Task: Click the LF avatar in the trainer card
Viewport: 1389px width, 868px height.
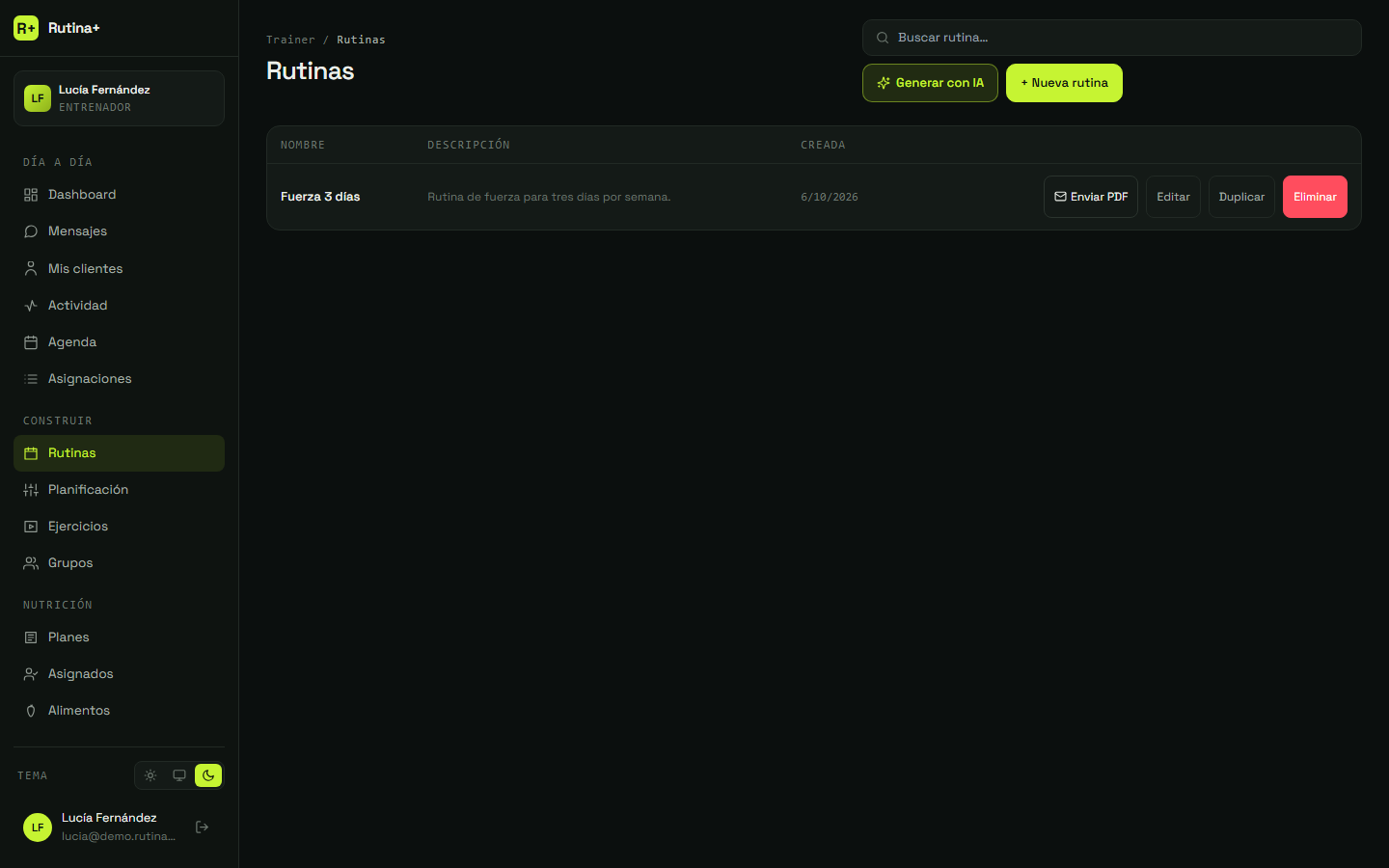Action: [38, 98]
